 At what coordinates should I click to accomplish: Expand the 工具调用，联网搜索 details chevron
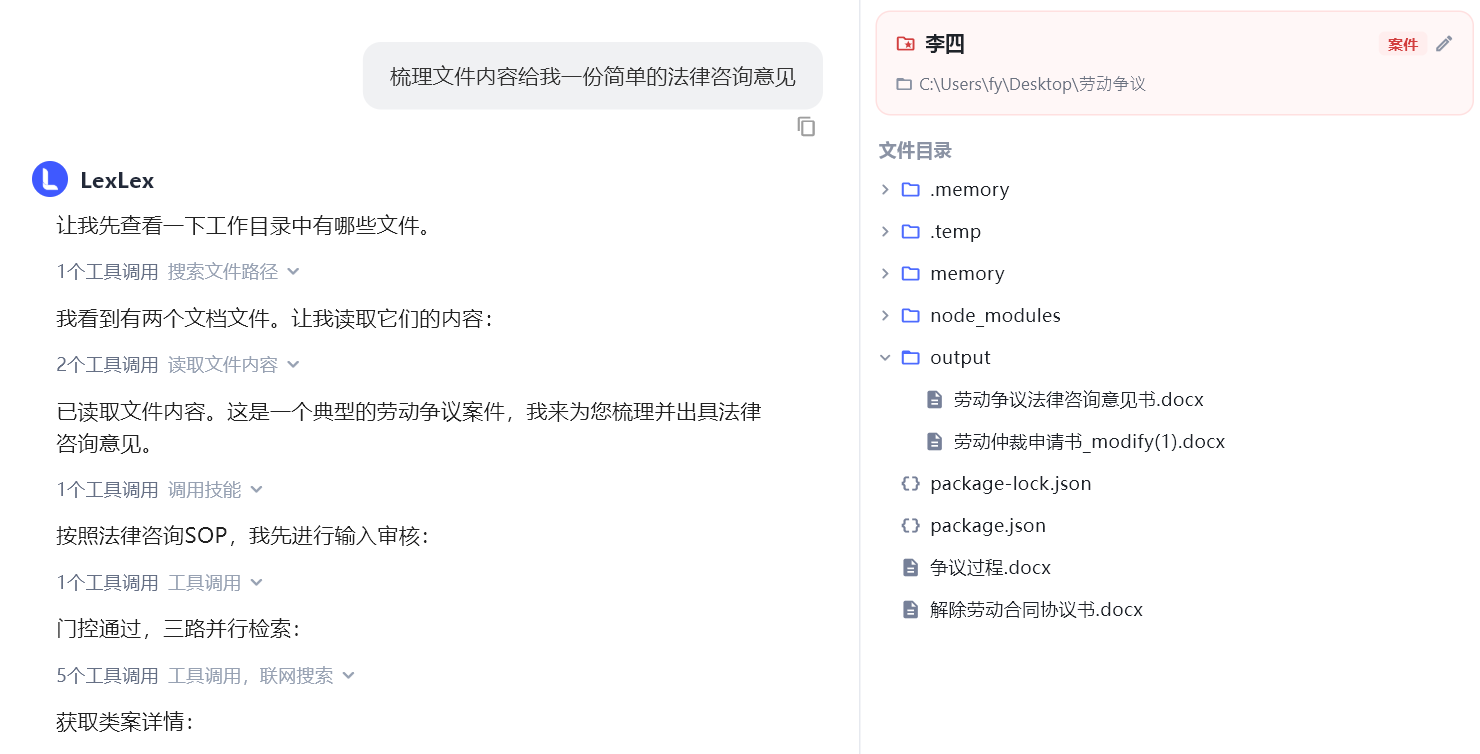pyautogui.click(x=348, y=676)
